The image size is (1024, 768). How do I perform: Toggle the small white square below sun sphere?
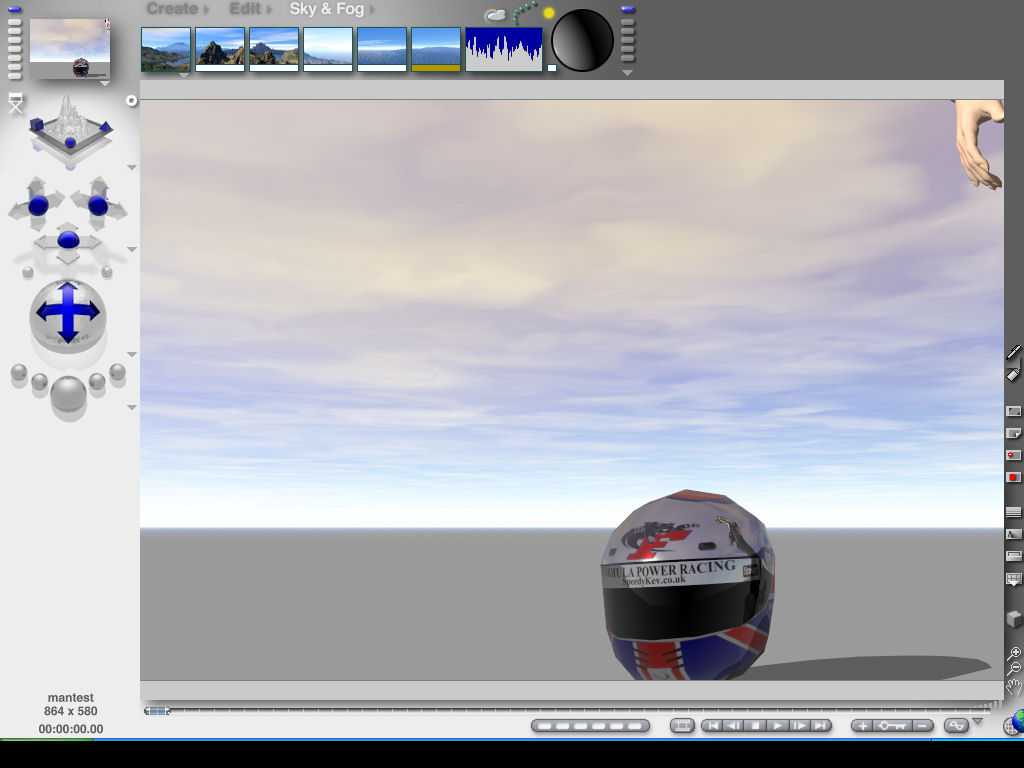pyautogui.click(x=552, y=68)
